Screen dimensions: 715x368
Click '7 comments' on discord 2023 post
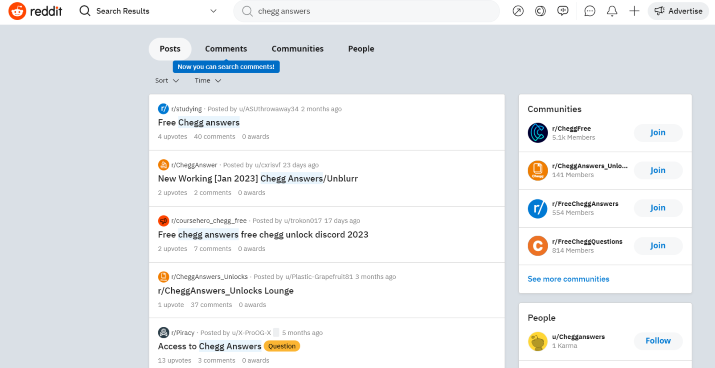tap(212, 249)
